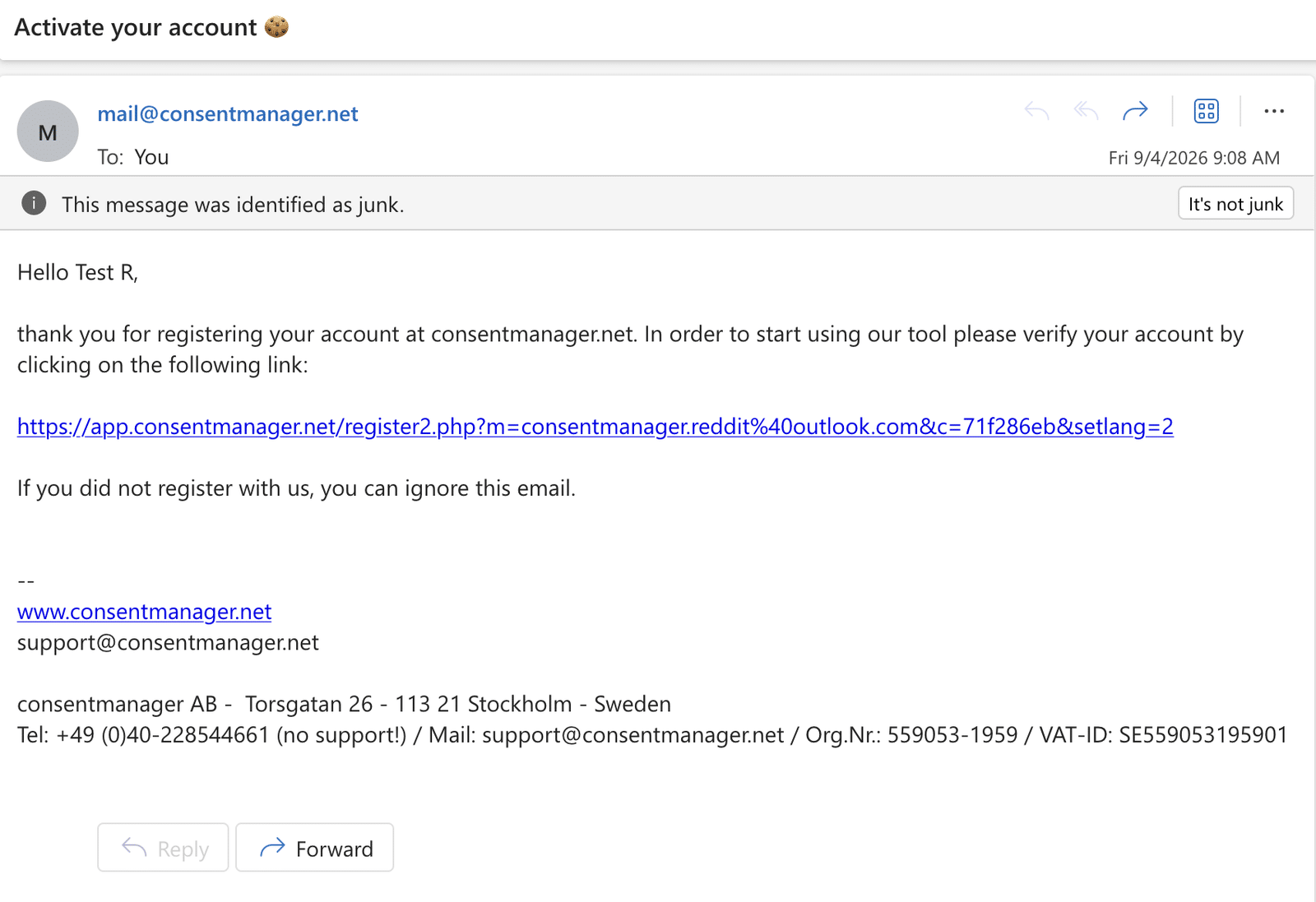Click the junk info circle icon
This screenshot has width=1316, height=902.
coord(34,203)
